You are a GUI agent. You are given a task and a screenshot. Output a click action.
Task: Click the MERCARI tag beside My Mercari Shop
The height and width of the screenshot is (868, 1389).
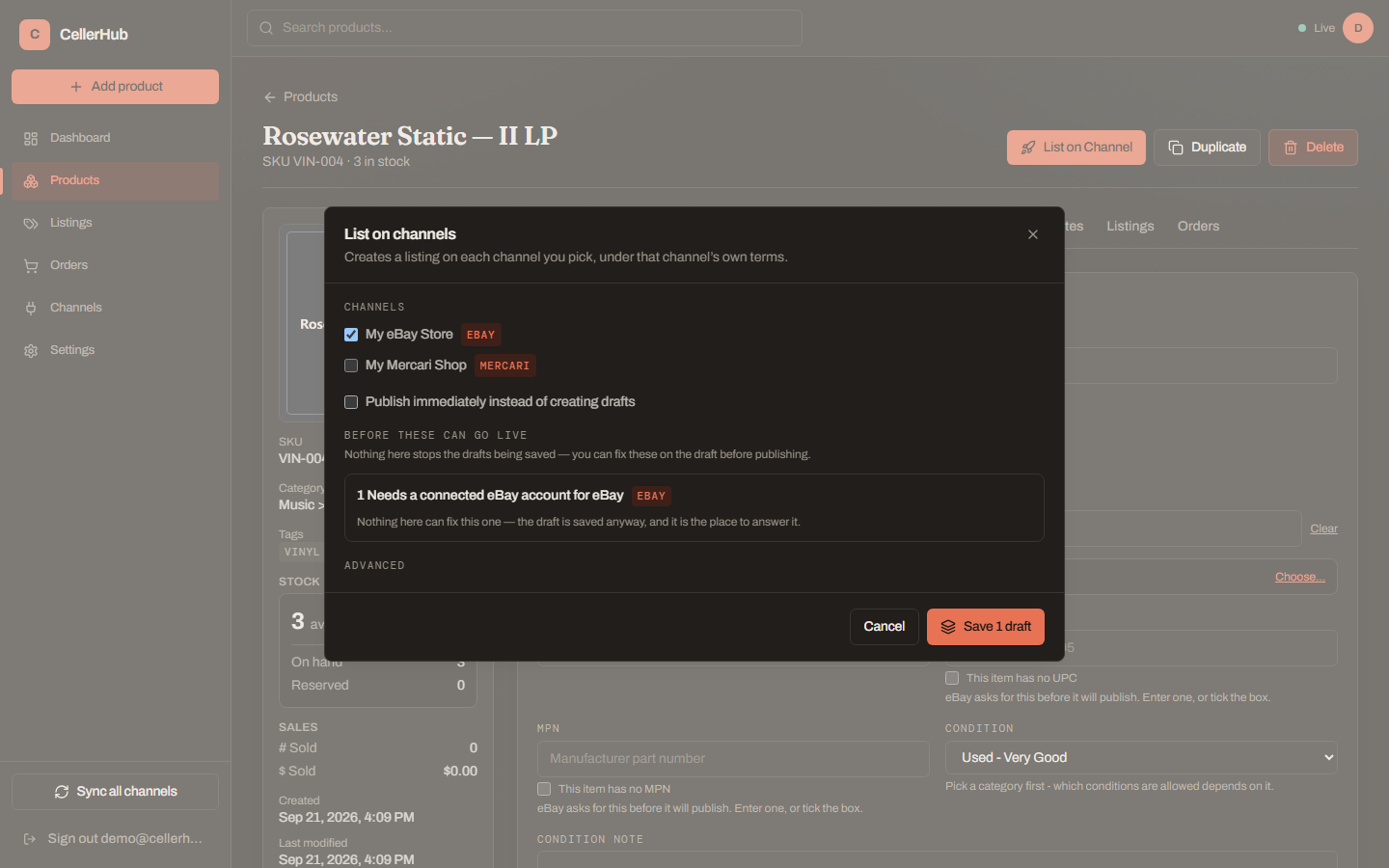(x=504, y=366)
